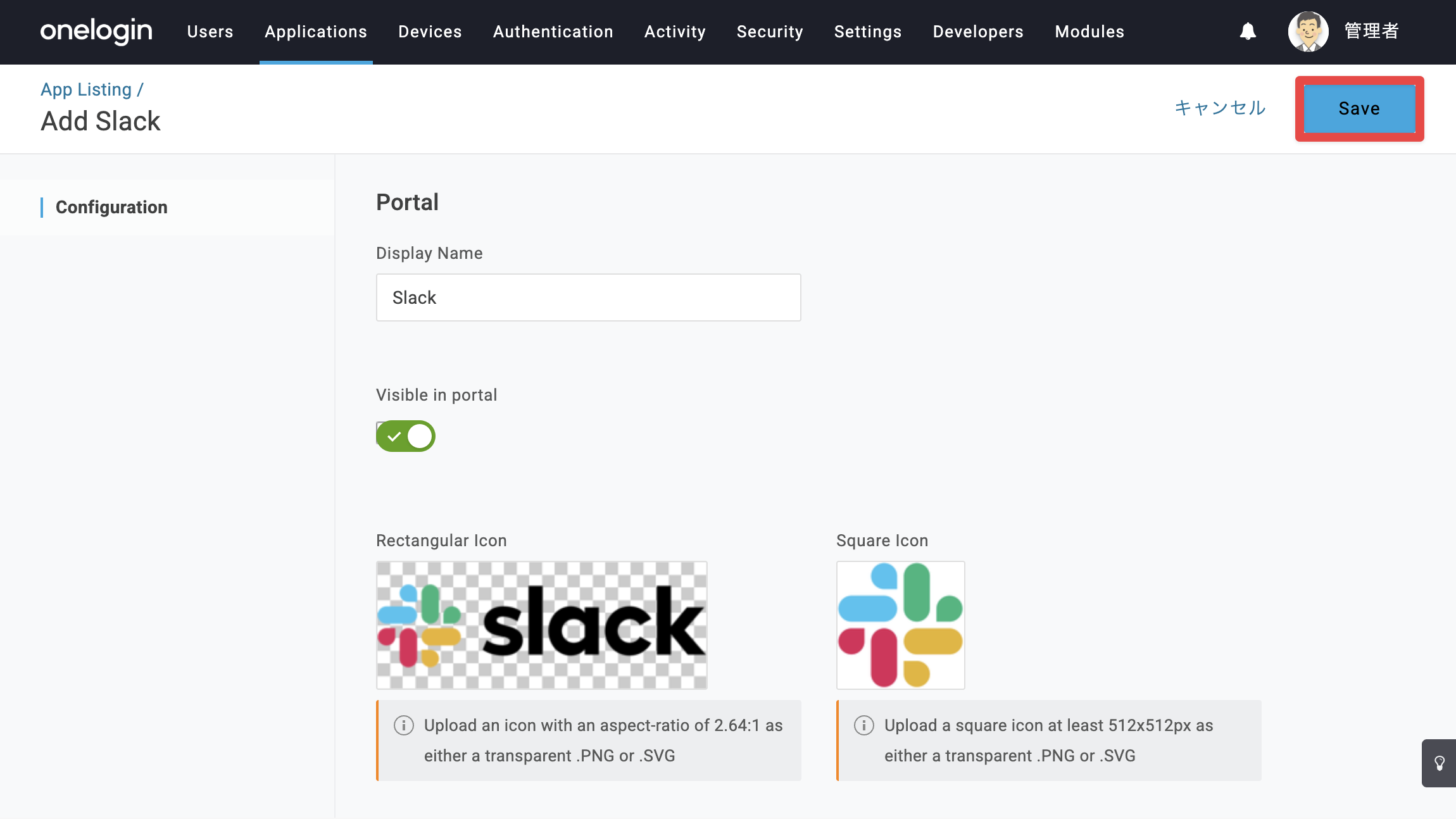Open the Devices menu
The image size is (1456, 819).
tap(430, 32)
